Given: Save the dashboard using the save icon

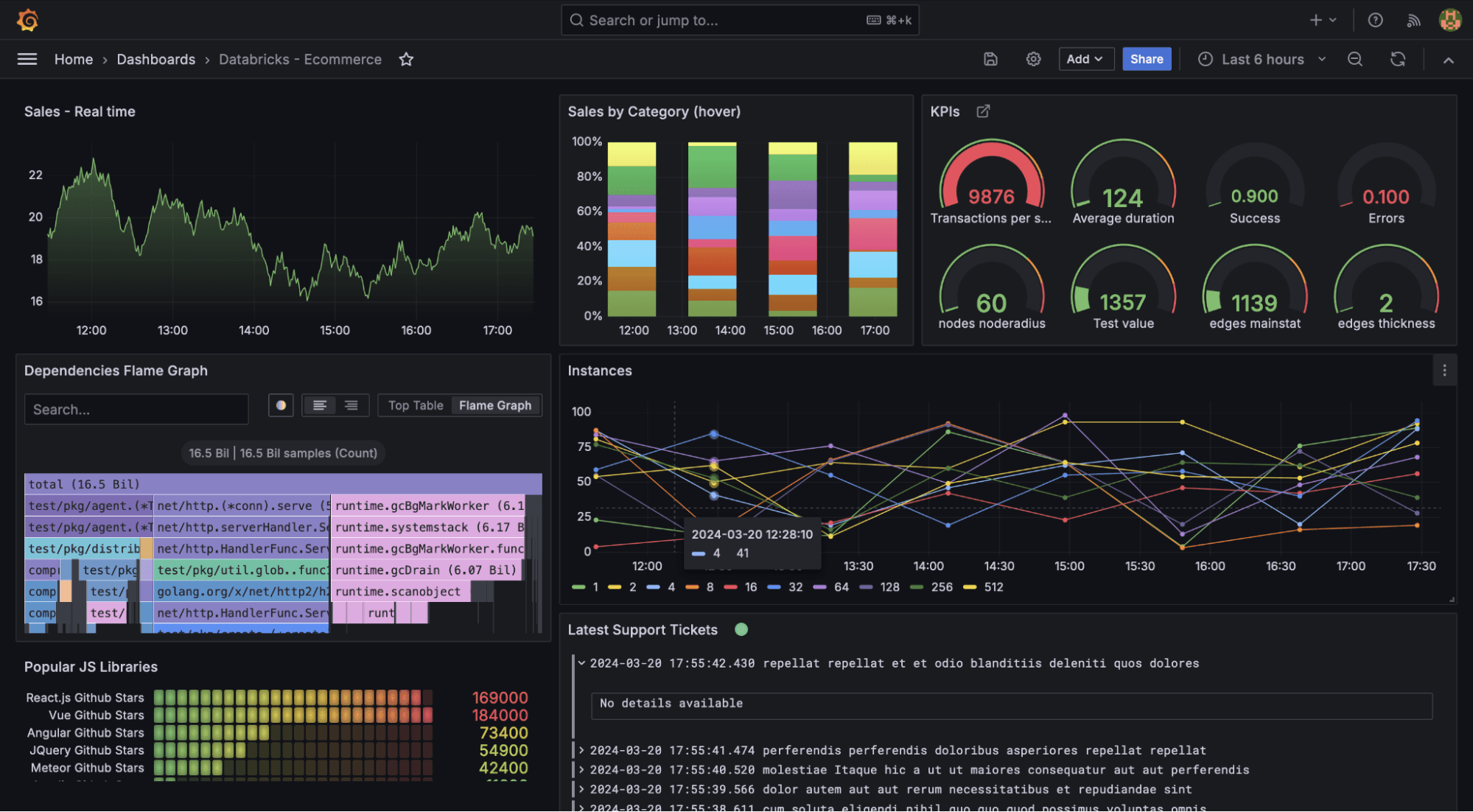Looking at the screenshot, I should point(990,59).
